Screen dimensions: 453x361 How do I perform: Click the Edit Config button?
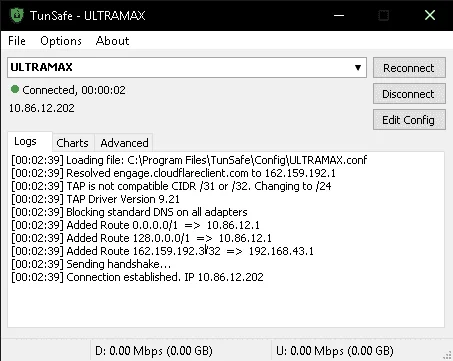pos(409,120)
